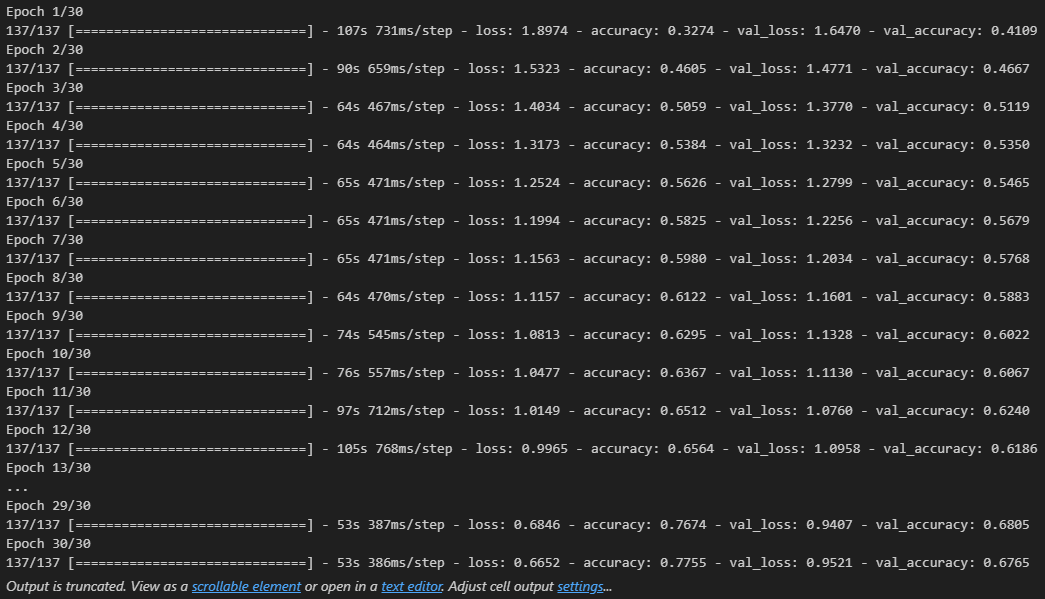This screenshot has width=1045, height=599.
Task: Click '53s 386ms/step' timing text
Action: pyautogui.click(x=390, y=562)
